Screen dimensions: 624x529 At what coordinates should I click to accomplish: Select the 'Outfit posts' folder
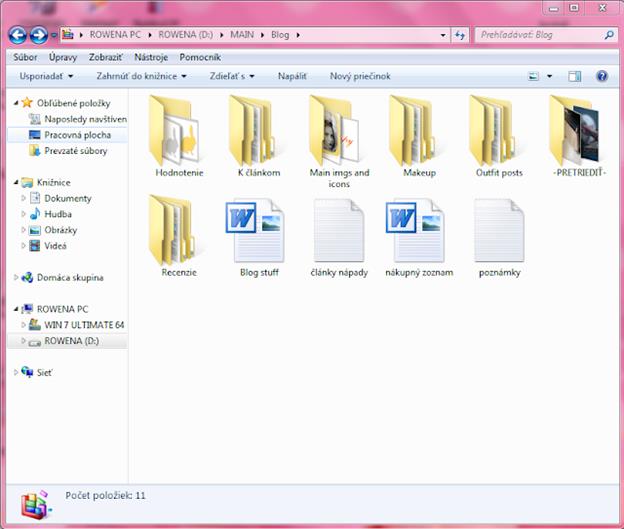coord(499,136)
